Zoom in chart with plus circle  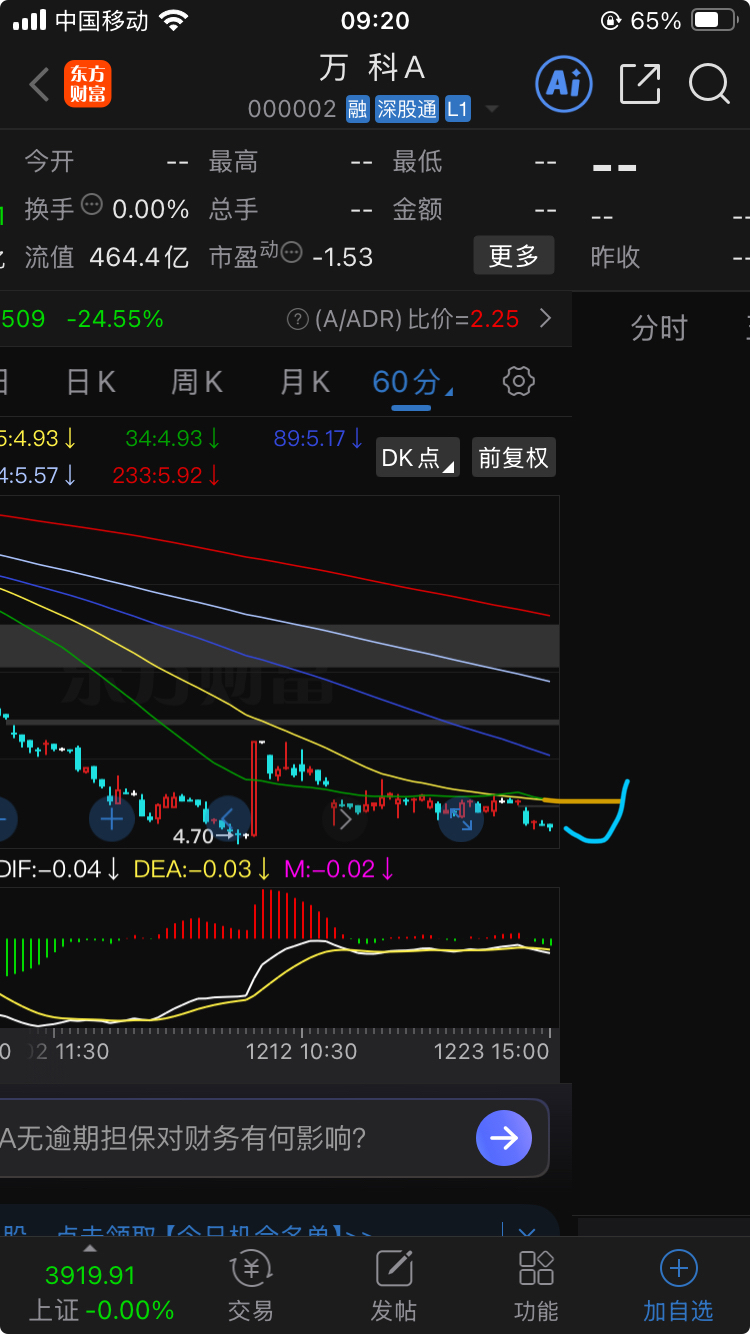coord(112,819)
